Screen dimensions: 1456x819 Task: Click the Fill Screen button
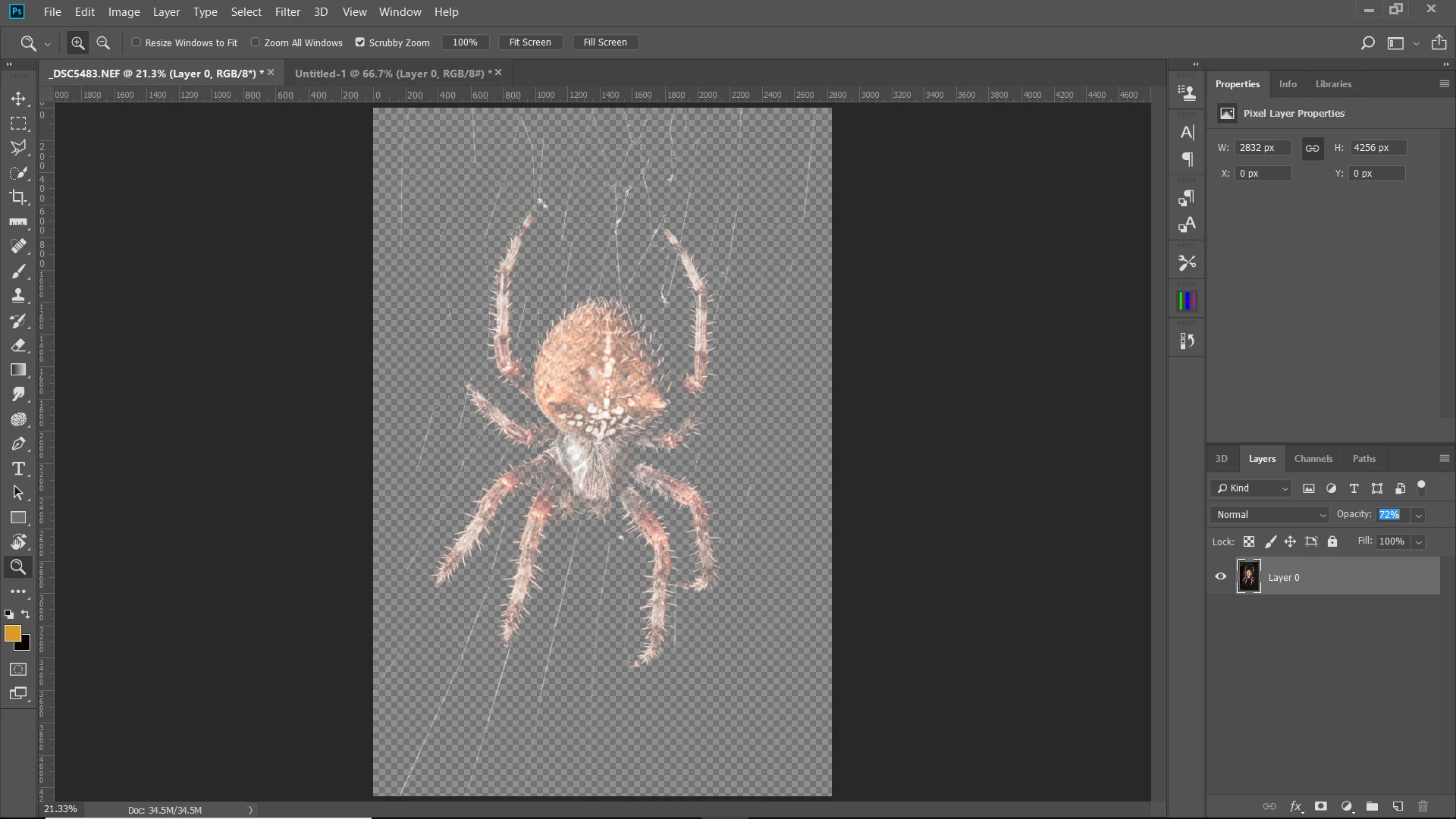(604, 42)
